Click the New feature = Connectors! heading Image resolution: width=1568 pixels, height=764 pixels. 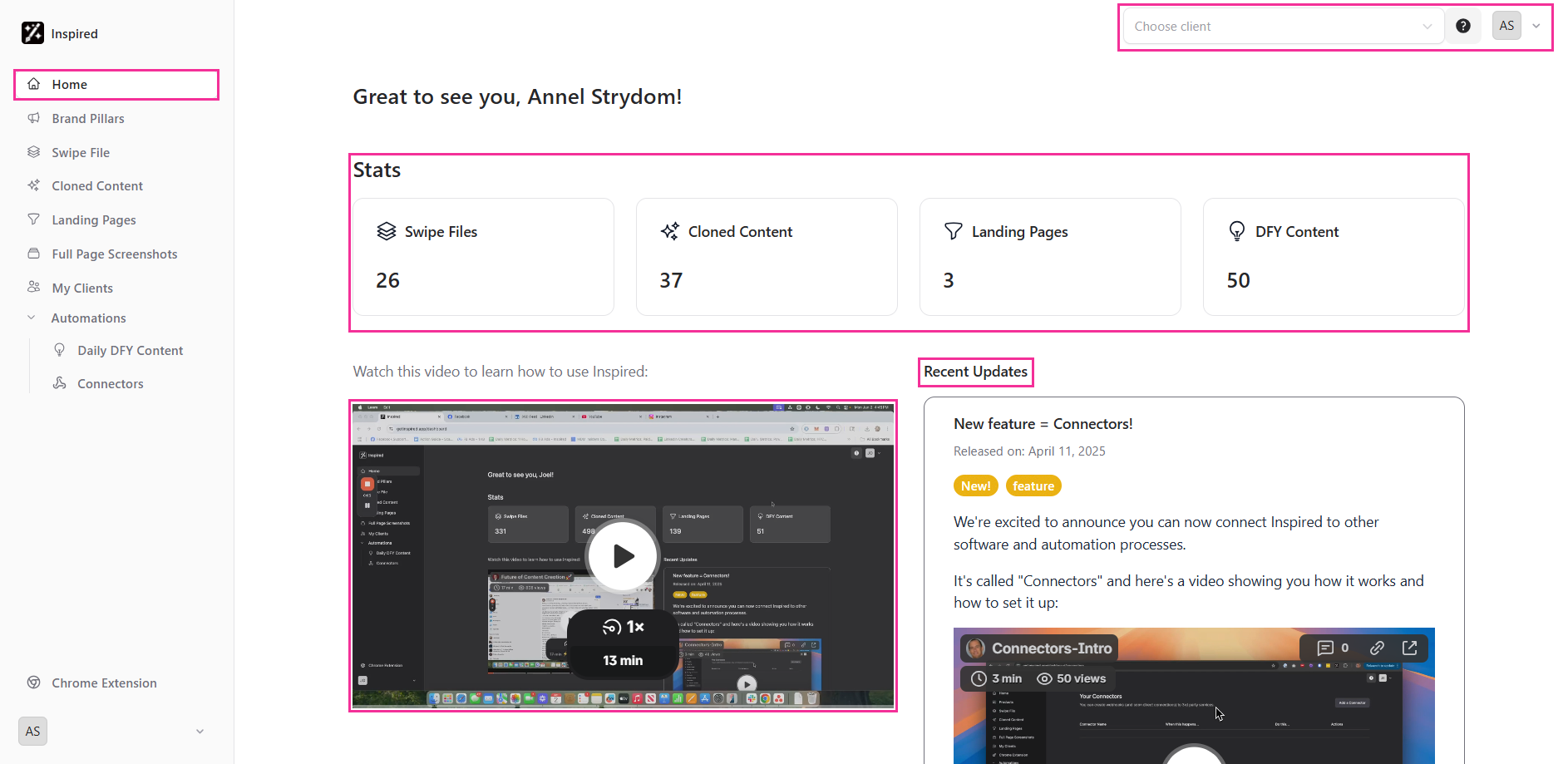click(1043, 424)
